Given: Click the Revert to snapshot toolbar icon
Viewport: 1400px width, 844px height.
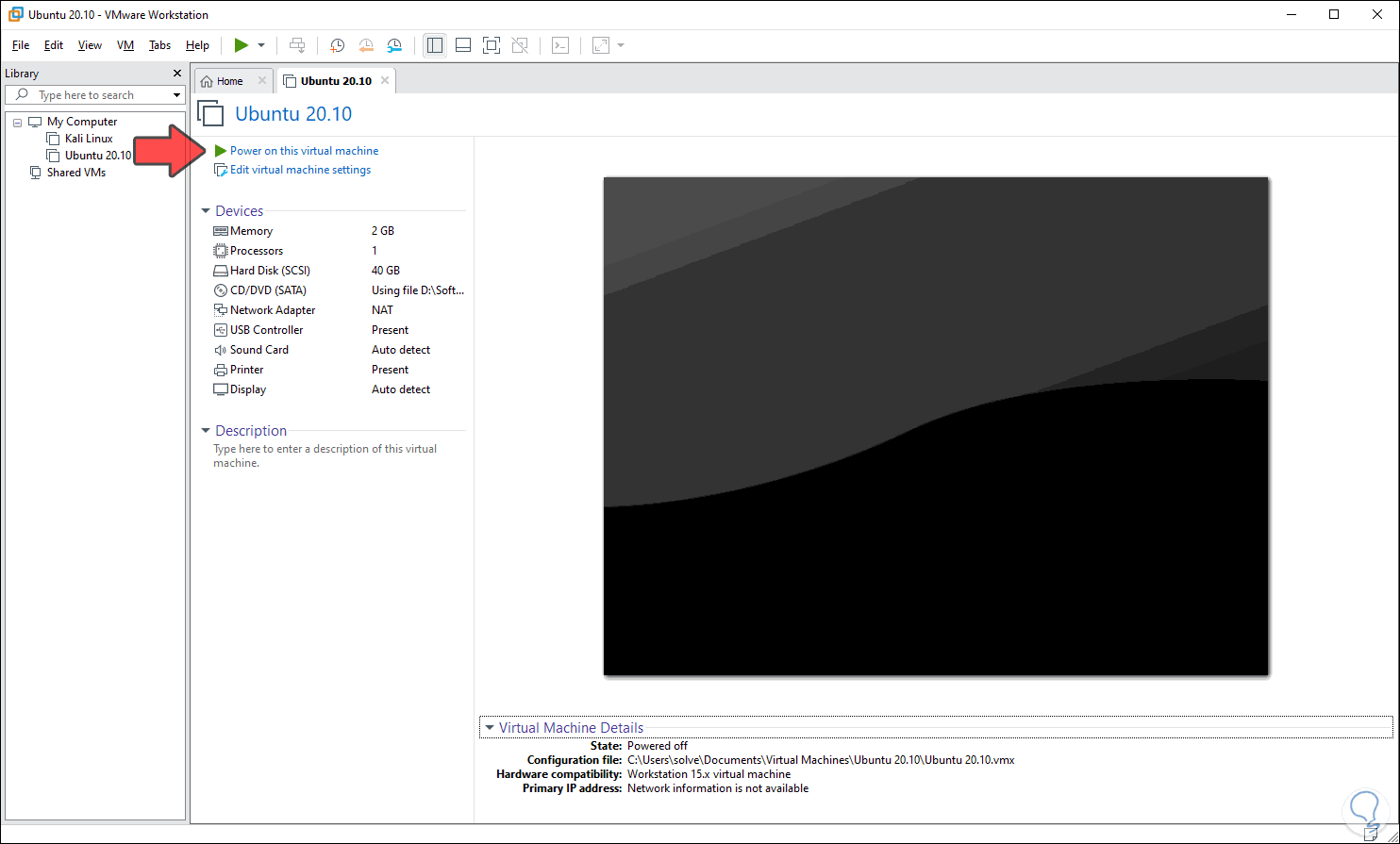Looking at the screenshot, I should point(366,45).
